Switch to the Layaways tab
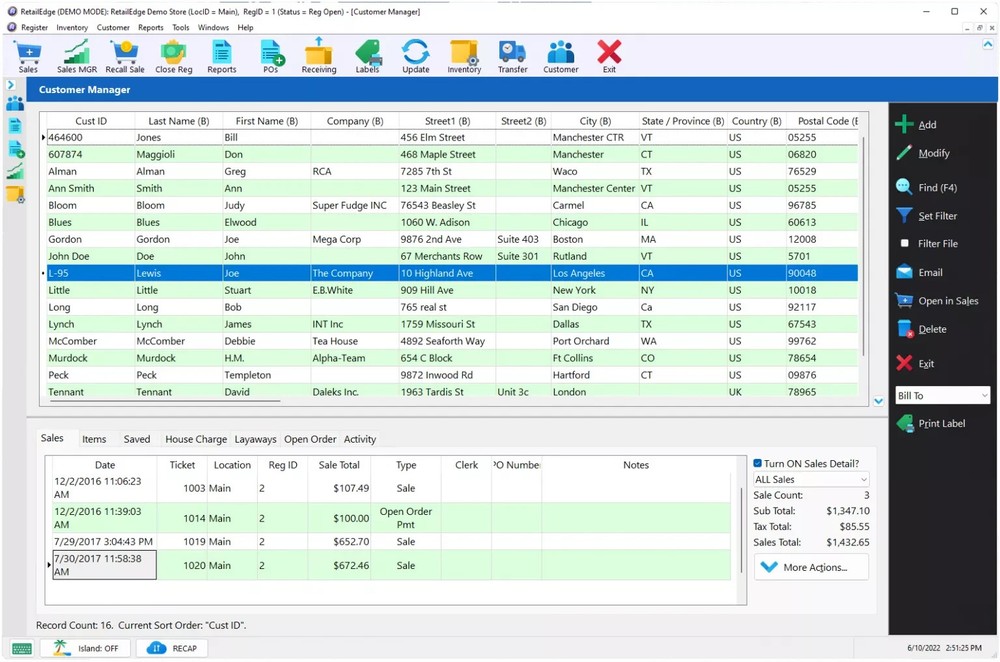 click(256, 438)
